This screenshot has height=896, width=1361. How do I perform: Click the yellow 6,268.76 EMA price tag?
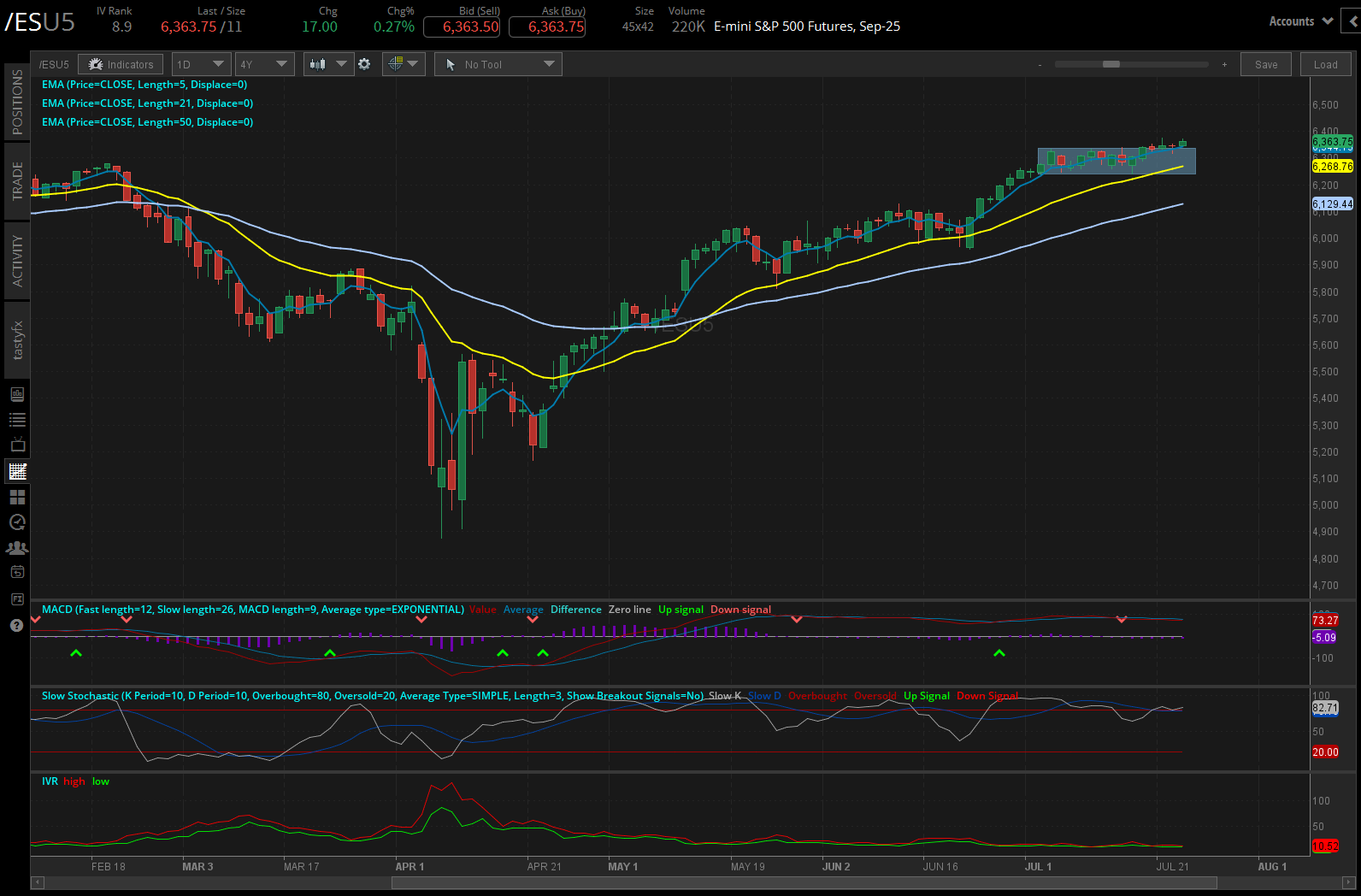coord(1333,167)
